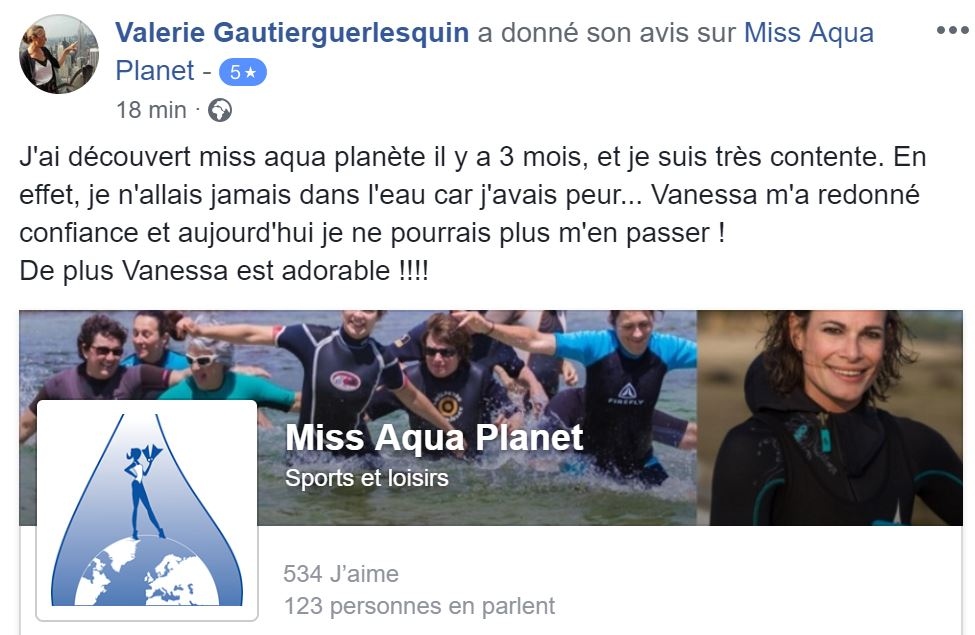Viewport: 975px width, 635px height.
Task: Open the smiling woman portrait photo
Action: [x=829, y=417]
